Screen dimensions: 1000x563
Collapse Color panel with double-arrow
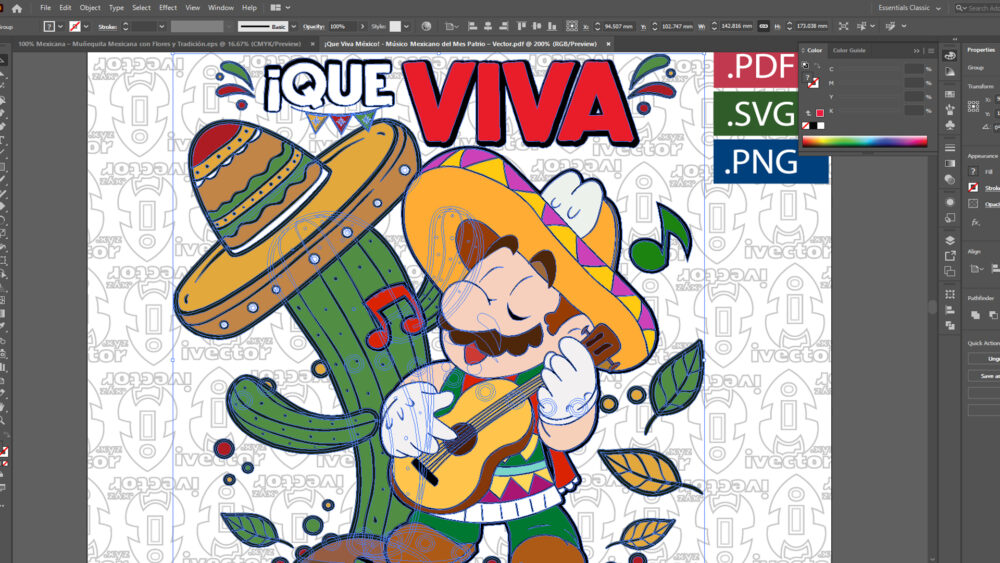pos(916,50)
